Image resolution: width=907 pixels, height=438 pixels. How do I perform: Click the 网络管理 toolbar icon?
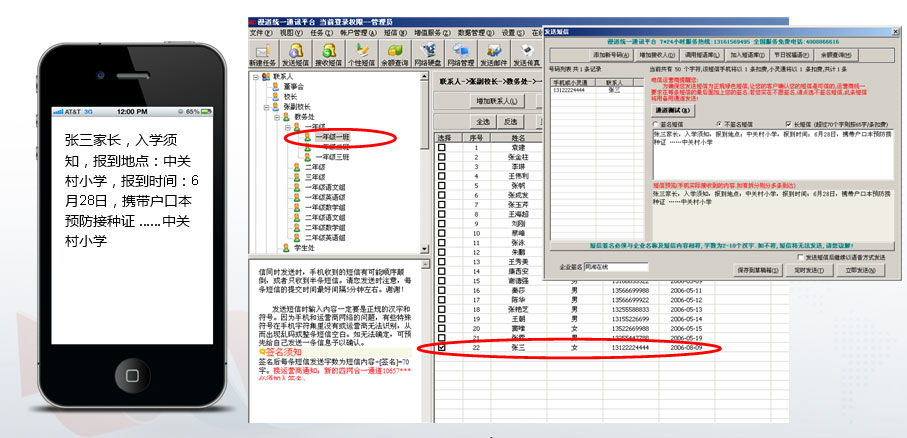[x=463, y=52]
